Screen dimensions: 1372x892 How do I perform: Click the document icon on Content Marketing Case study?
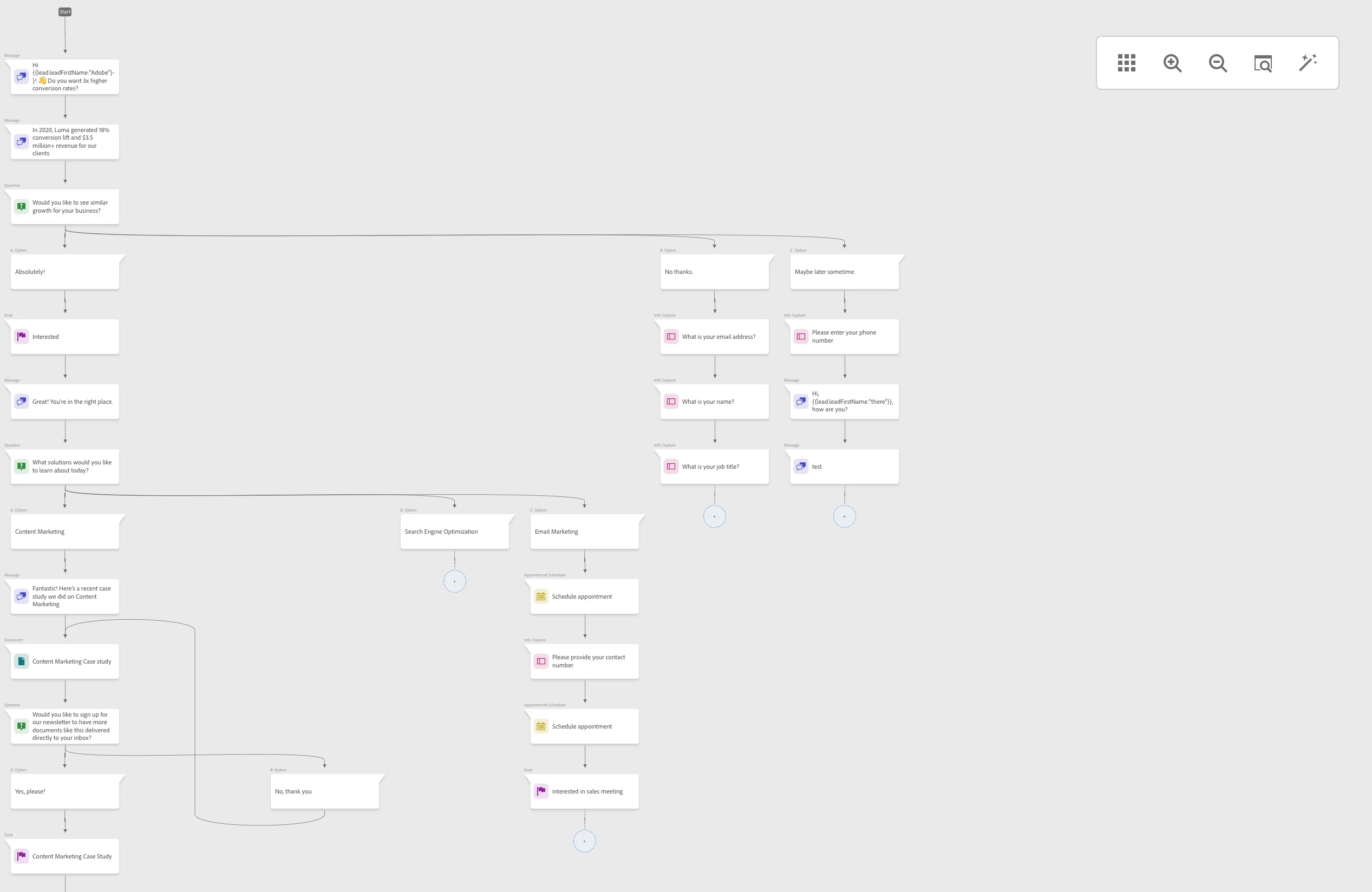point(21,661)
